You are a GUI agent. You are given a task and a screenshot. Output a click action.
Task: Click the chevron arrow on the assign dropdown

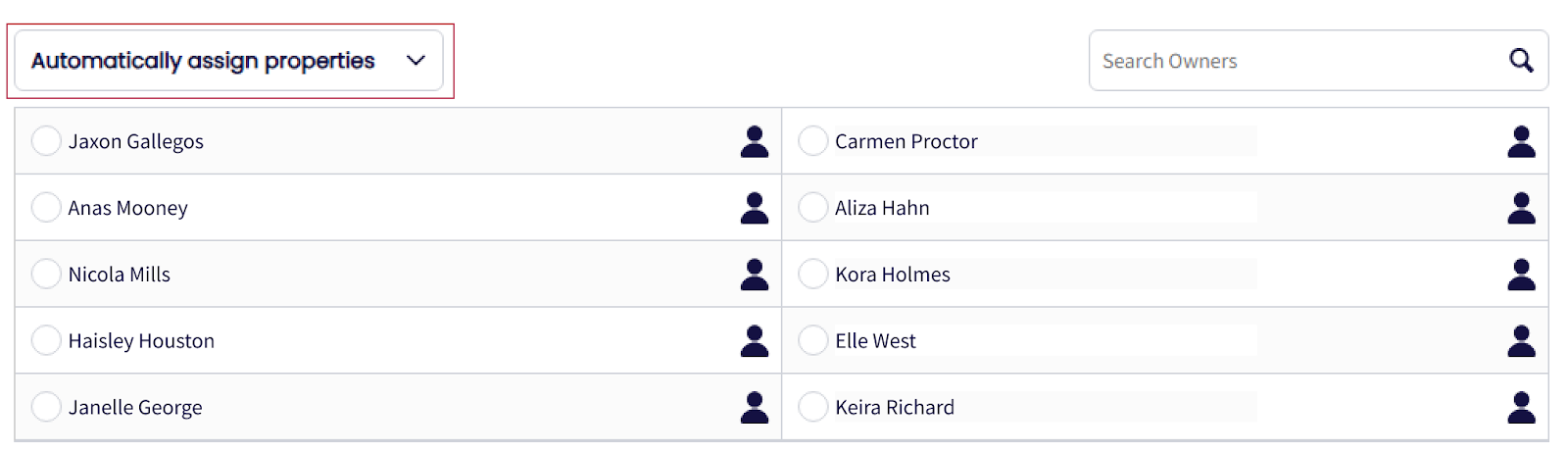(416, 61)
